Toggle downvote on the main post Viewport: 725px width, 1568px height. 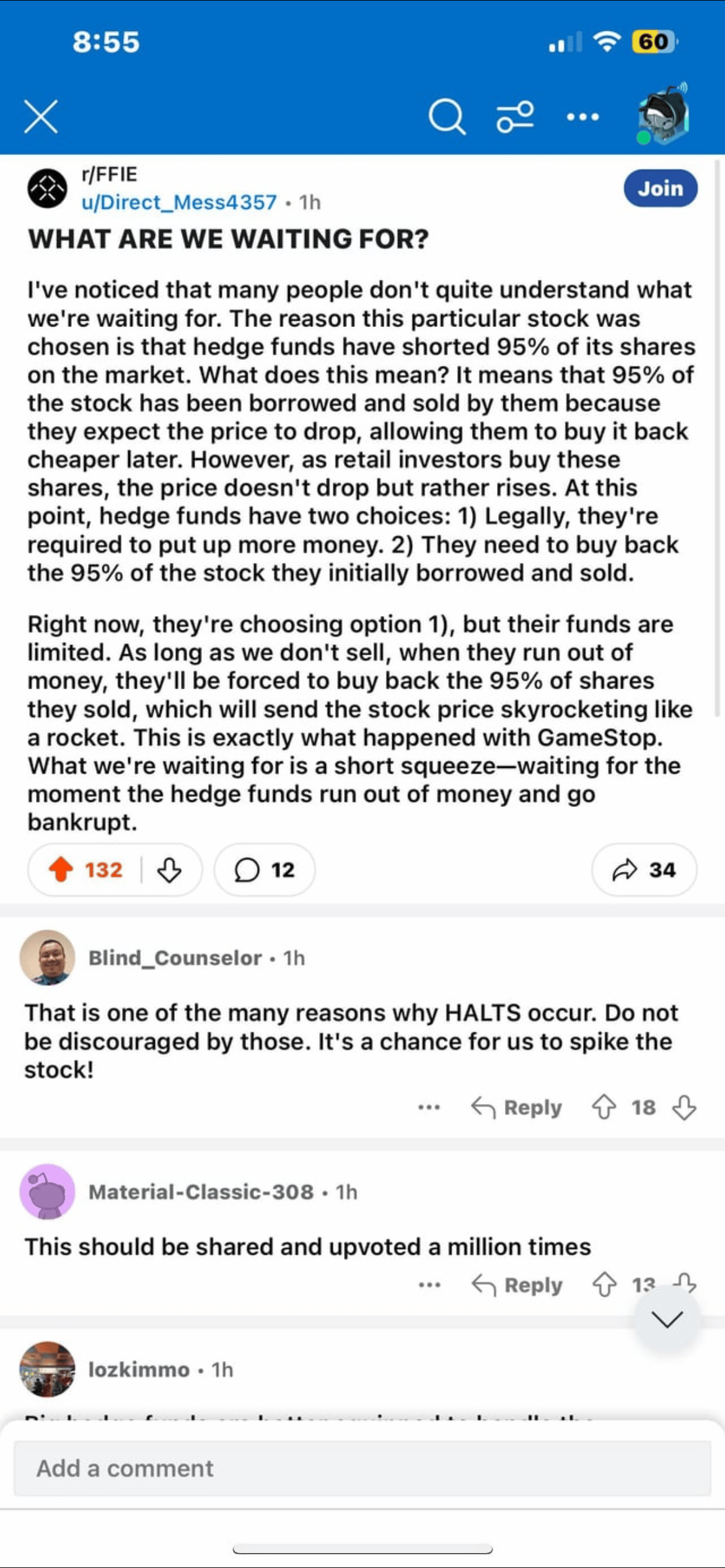(x=169, y=869)
